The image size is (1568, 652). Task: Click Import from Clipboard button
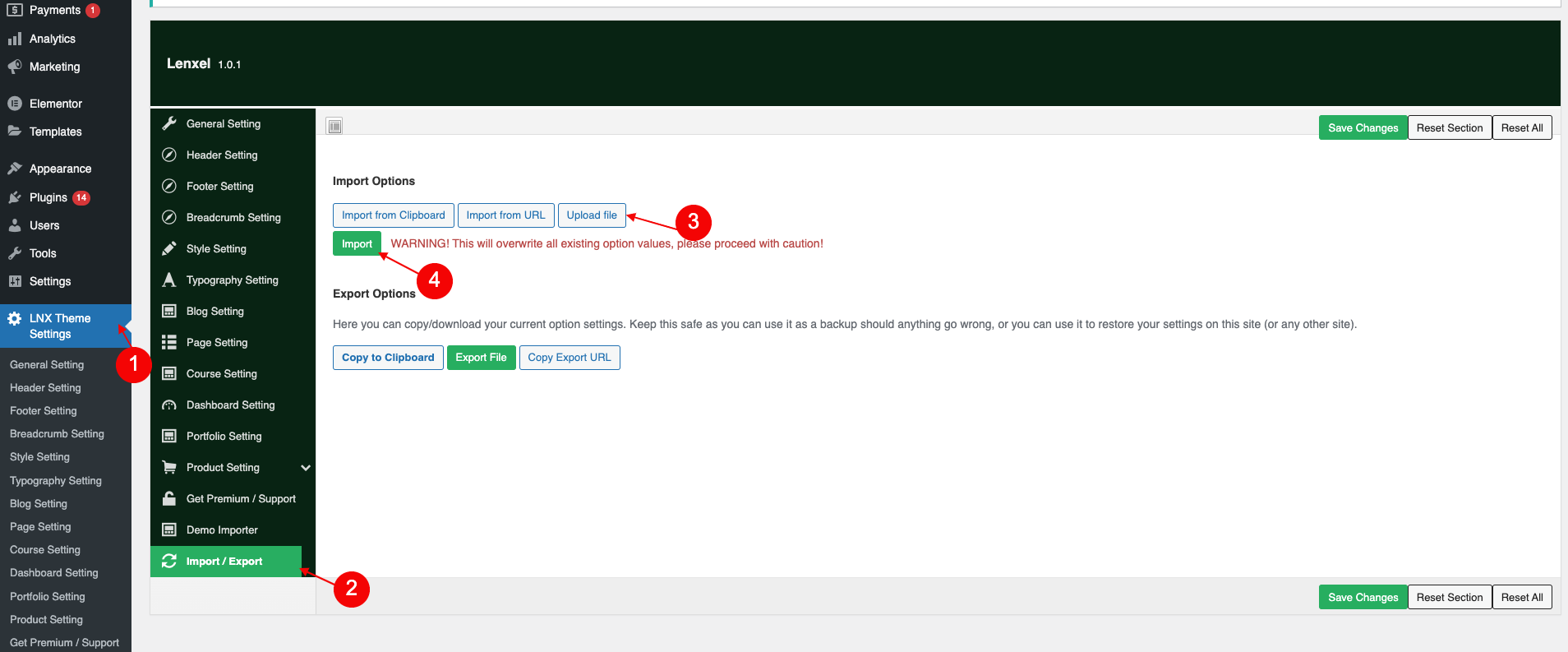tap(394, 215)
